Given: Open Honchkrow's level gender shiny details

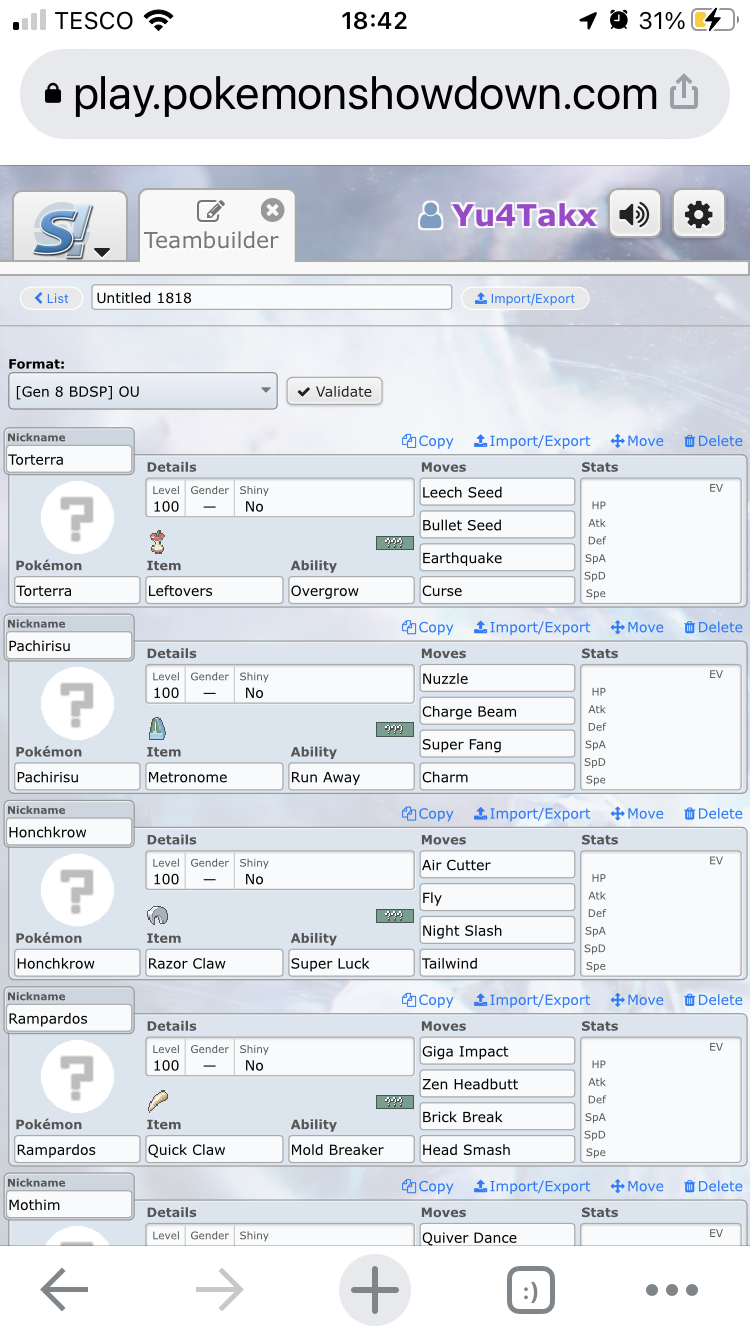Looking at the screenshot, I should pyautogui.click(x=280, y=871).
